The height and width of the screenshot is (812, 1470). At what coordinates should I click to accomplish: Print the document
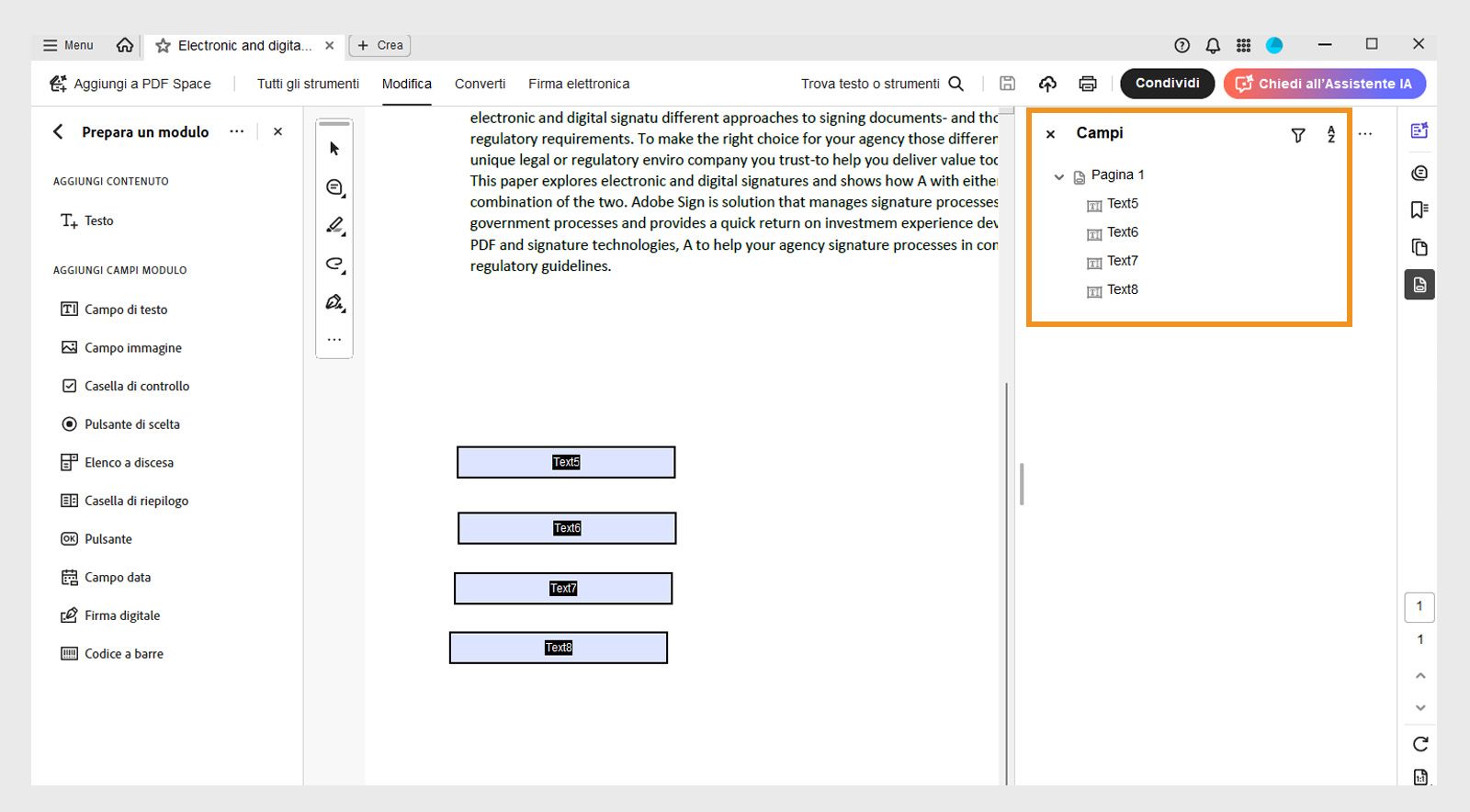[x=1088, y=84]
